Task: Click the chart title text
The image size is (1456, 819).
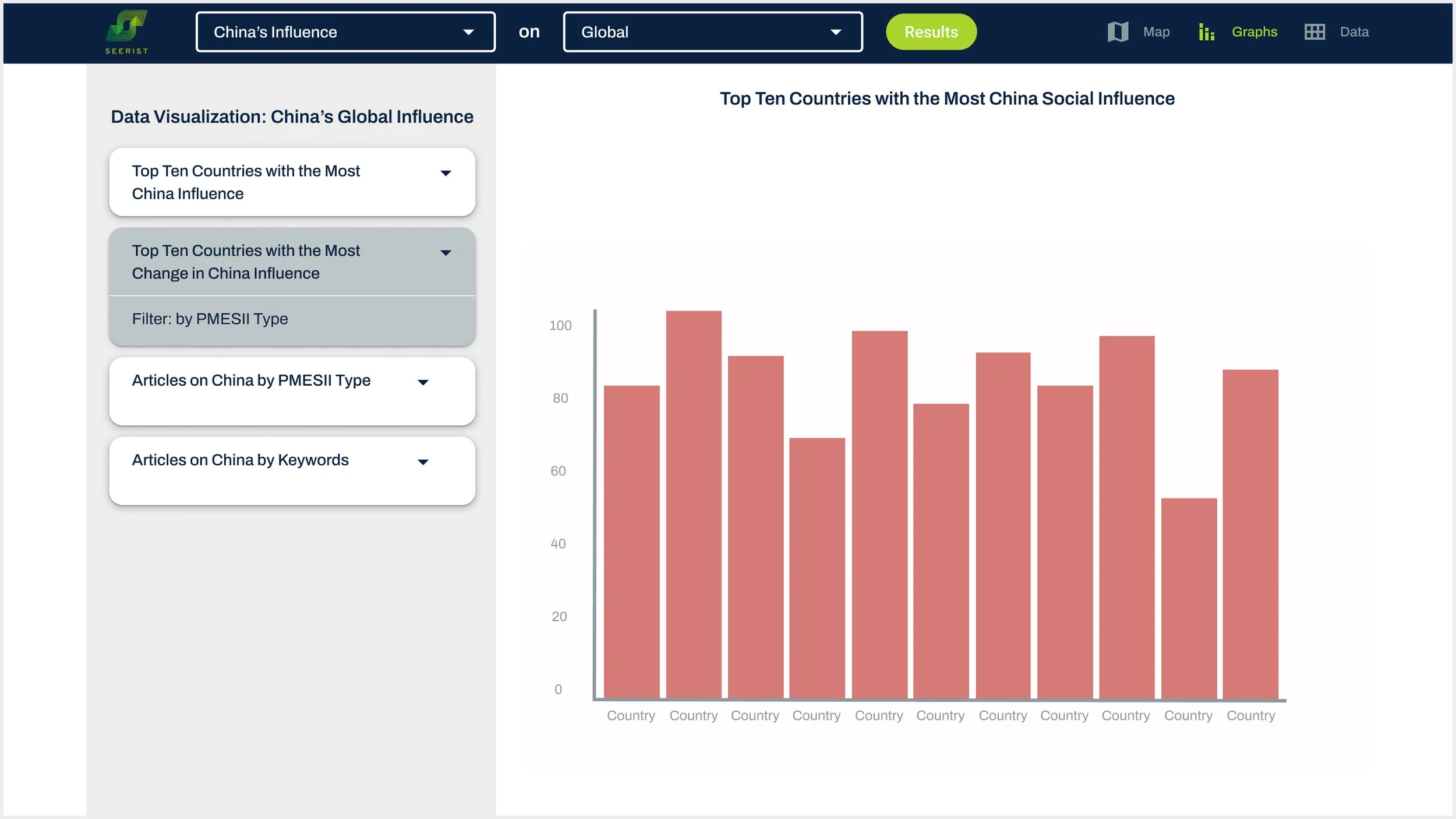Action: click(x=946, y=98)
